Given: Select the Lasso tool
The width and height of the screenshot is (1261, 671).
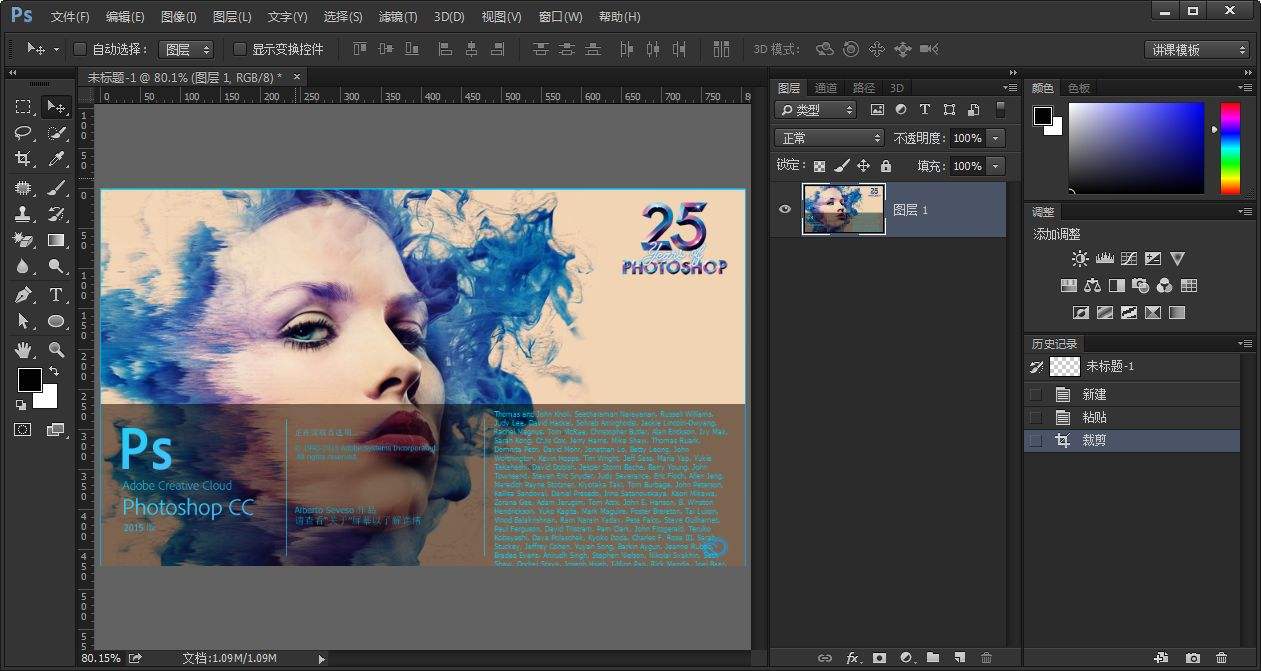Looking at the screenshot, I should 22,133.
